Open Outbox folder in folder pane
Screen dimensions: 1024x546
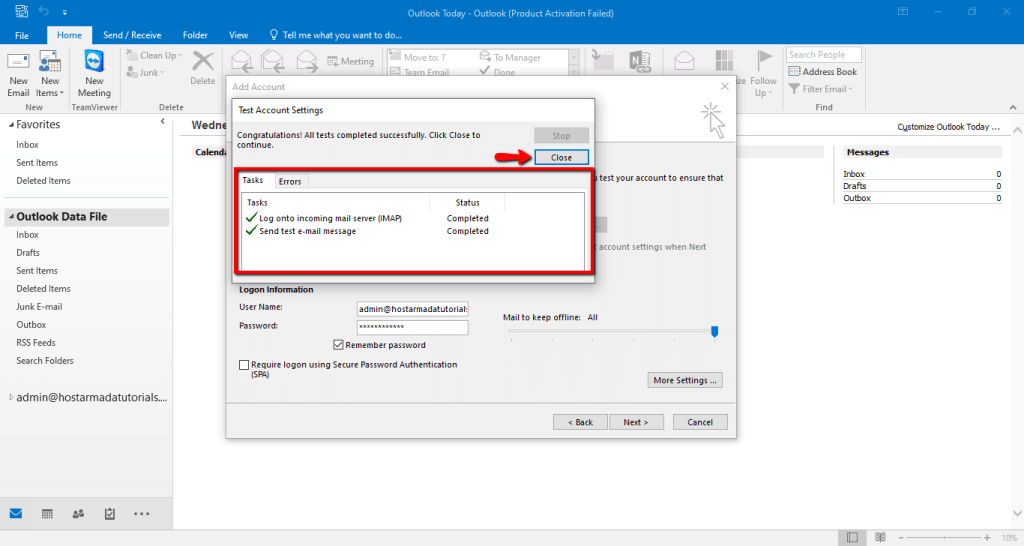pyautogui.click(x=31, y=325)
